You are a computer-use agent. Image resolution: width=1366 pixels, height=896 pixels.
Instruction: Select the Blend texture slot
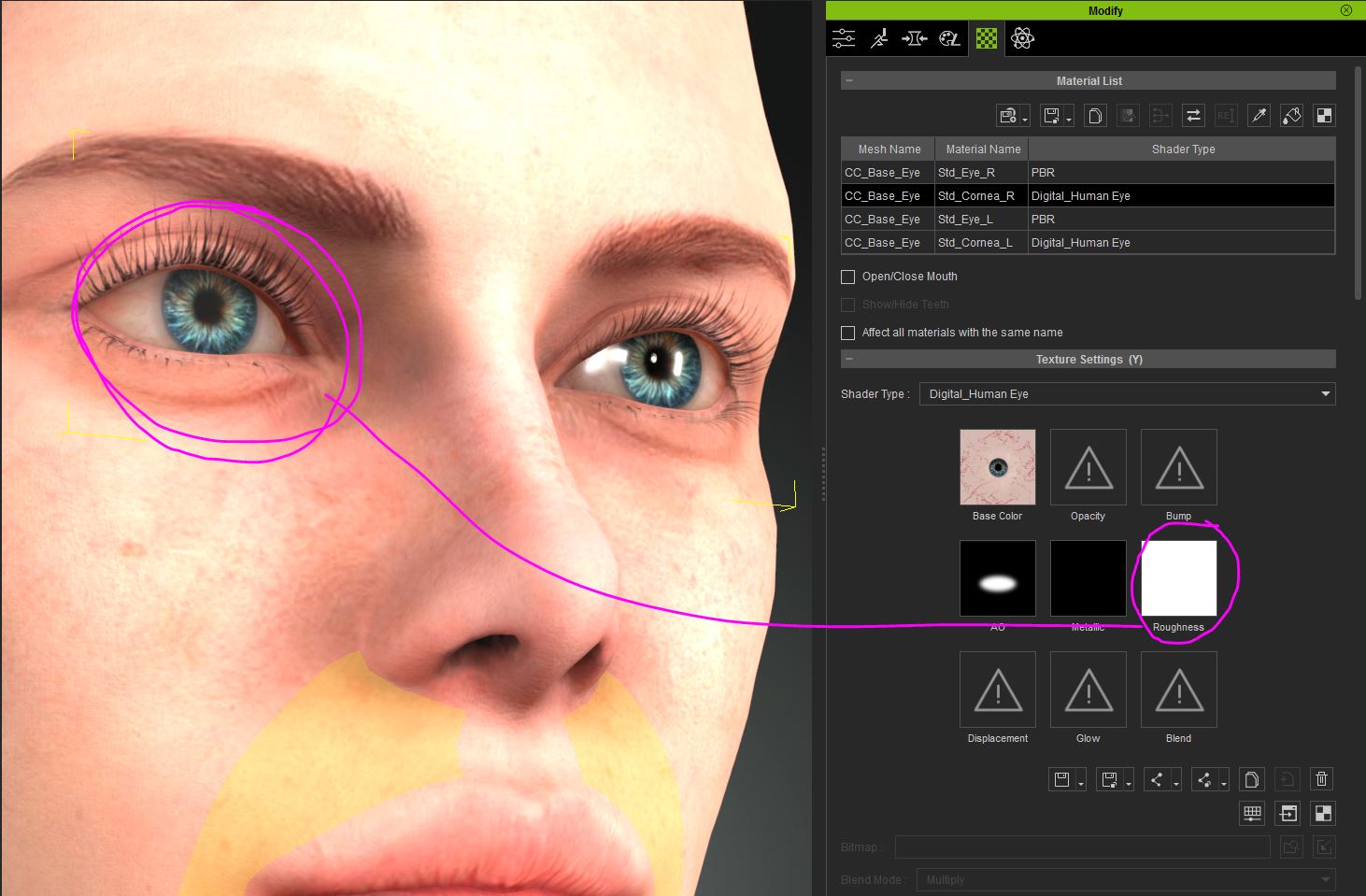(1179, 690)
